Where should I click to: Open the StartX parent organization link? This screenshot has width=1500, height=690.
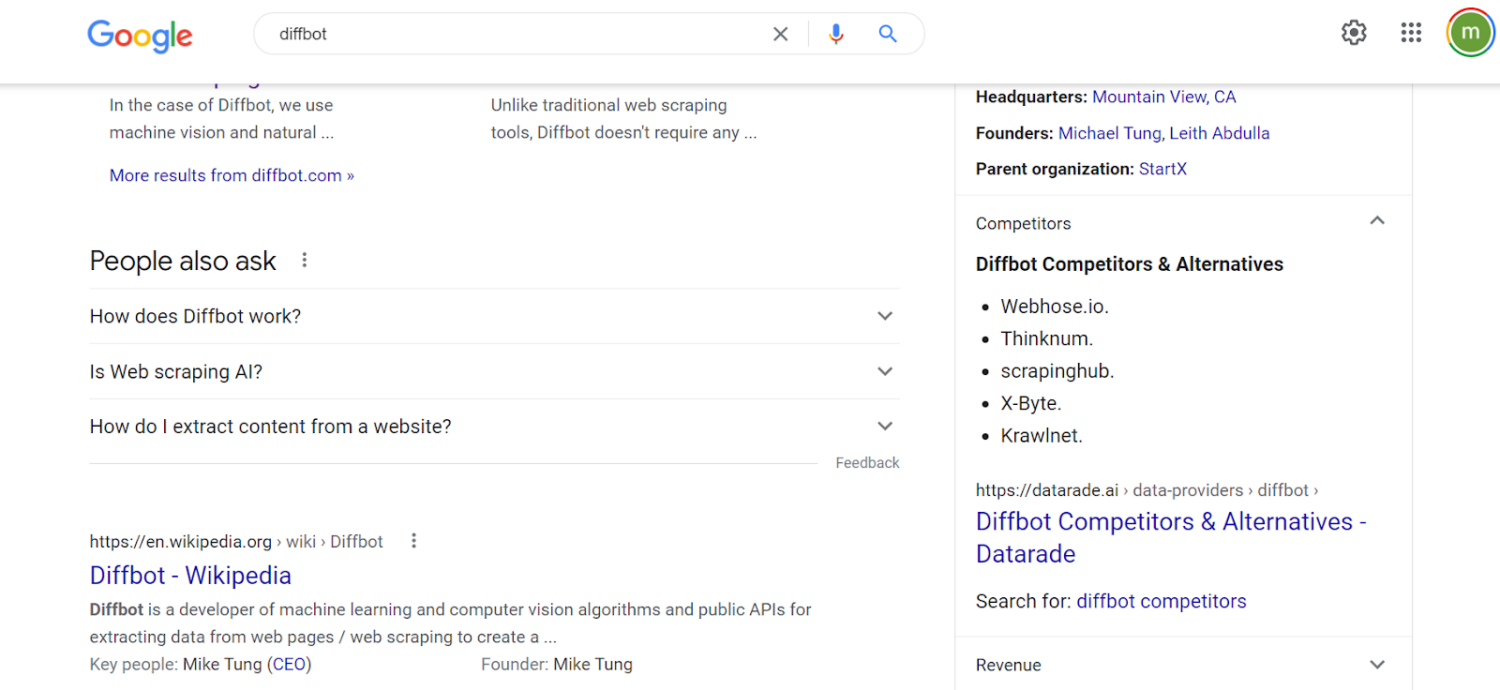click(1163, 169)
